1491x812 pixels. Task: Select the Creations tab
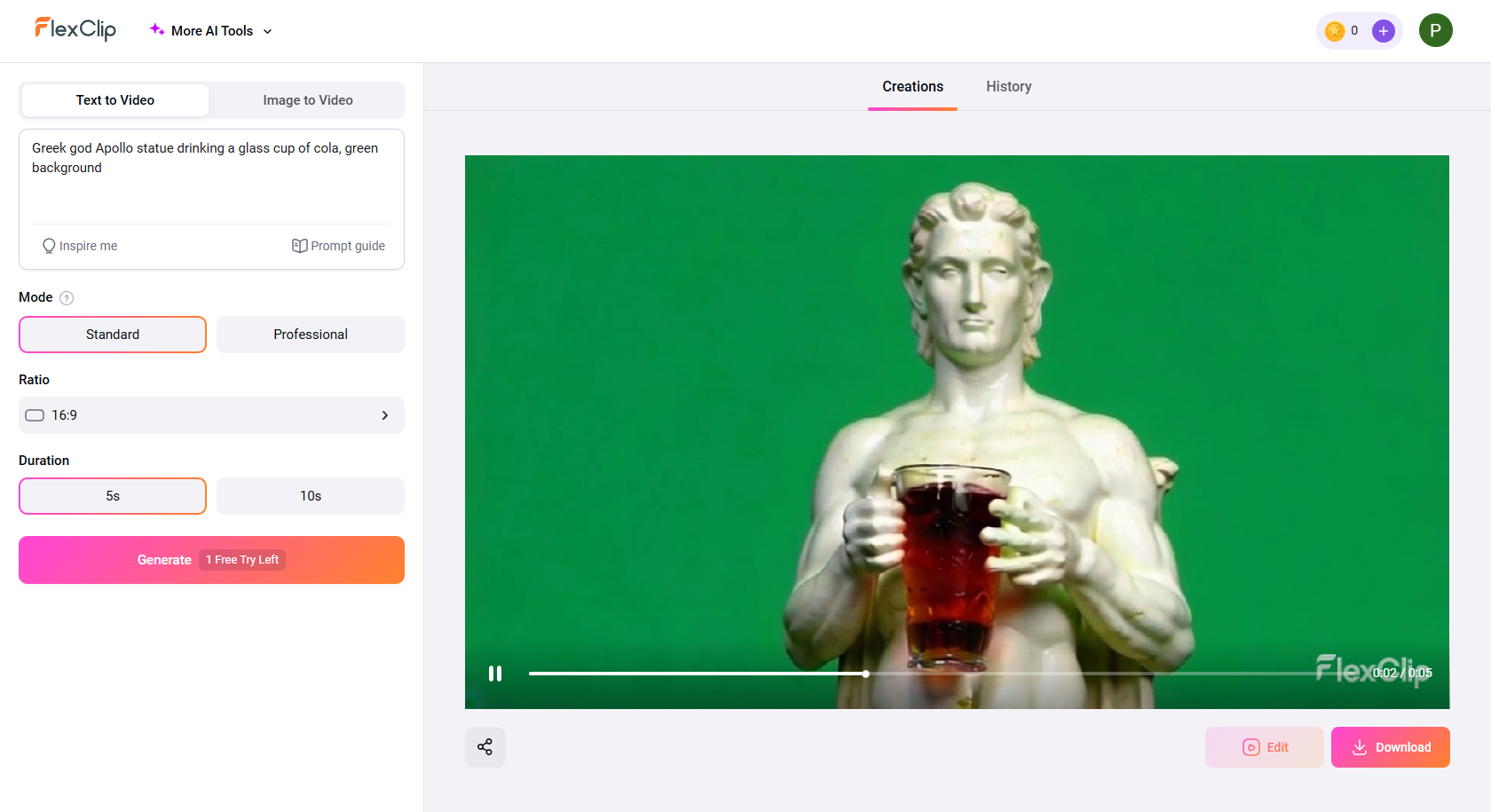pyautogui.click(x=912, y=86)
